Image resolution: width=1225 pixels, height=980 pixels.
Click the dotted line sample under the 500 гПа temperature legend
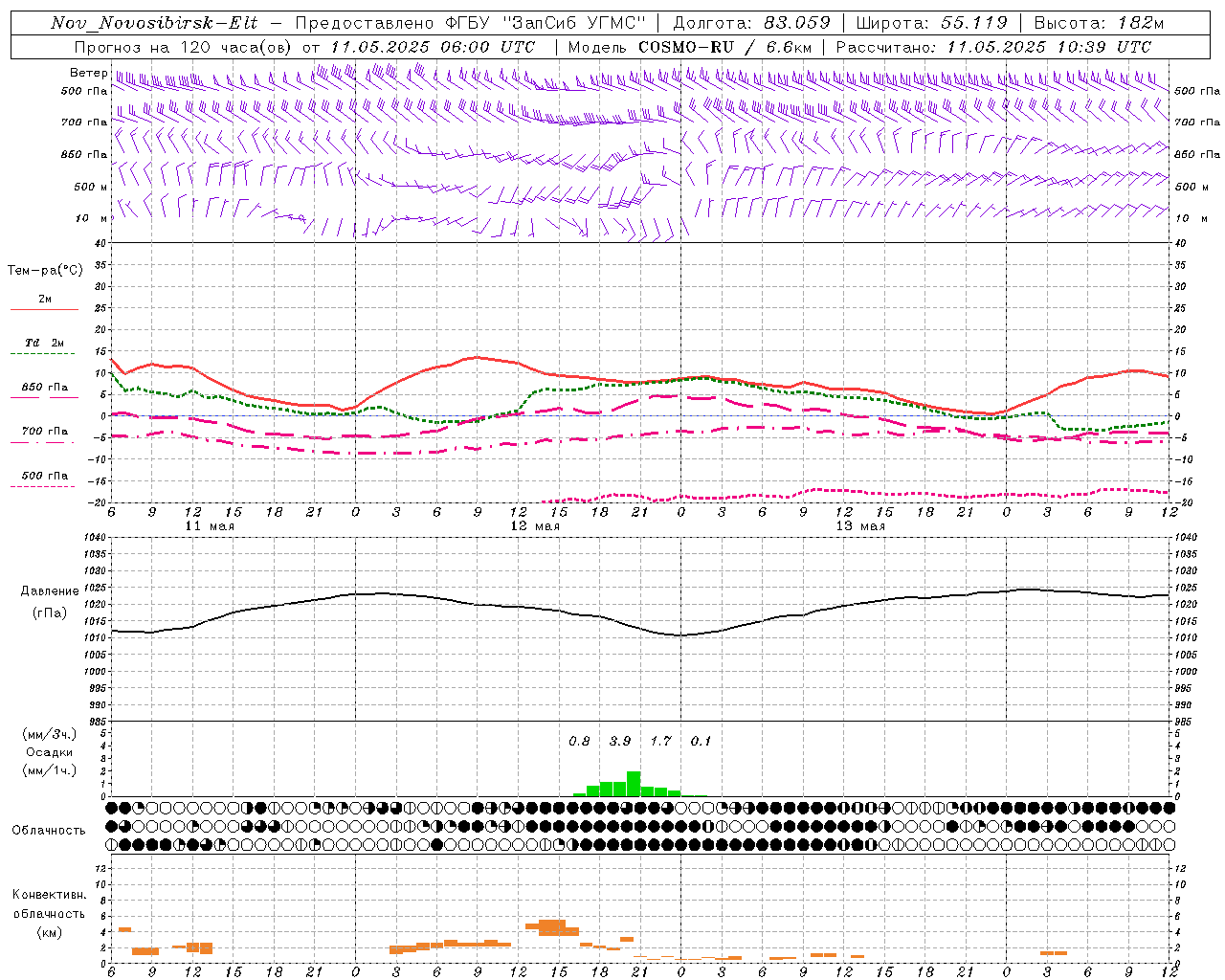(x=43, y=487)
